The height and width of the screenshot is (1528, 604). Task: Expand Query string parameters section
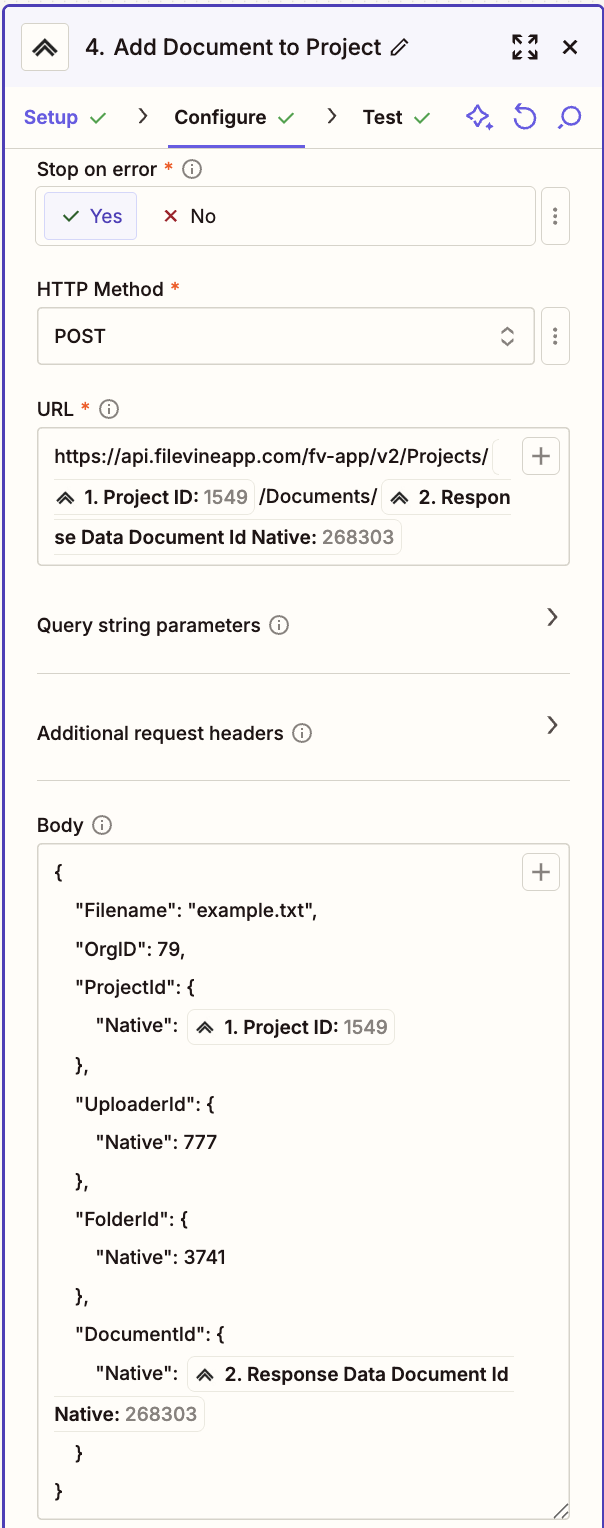tap(552, 617)
